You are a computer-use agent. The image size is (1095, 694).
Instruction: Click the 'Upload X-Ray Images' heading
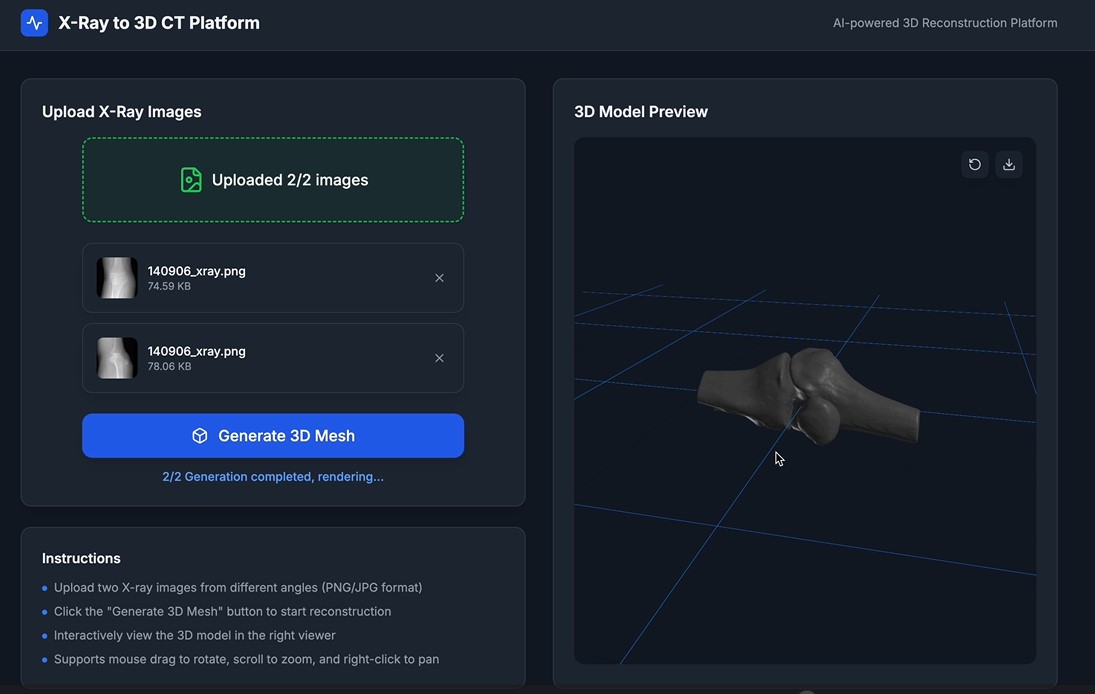(121, 111)
